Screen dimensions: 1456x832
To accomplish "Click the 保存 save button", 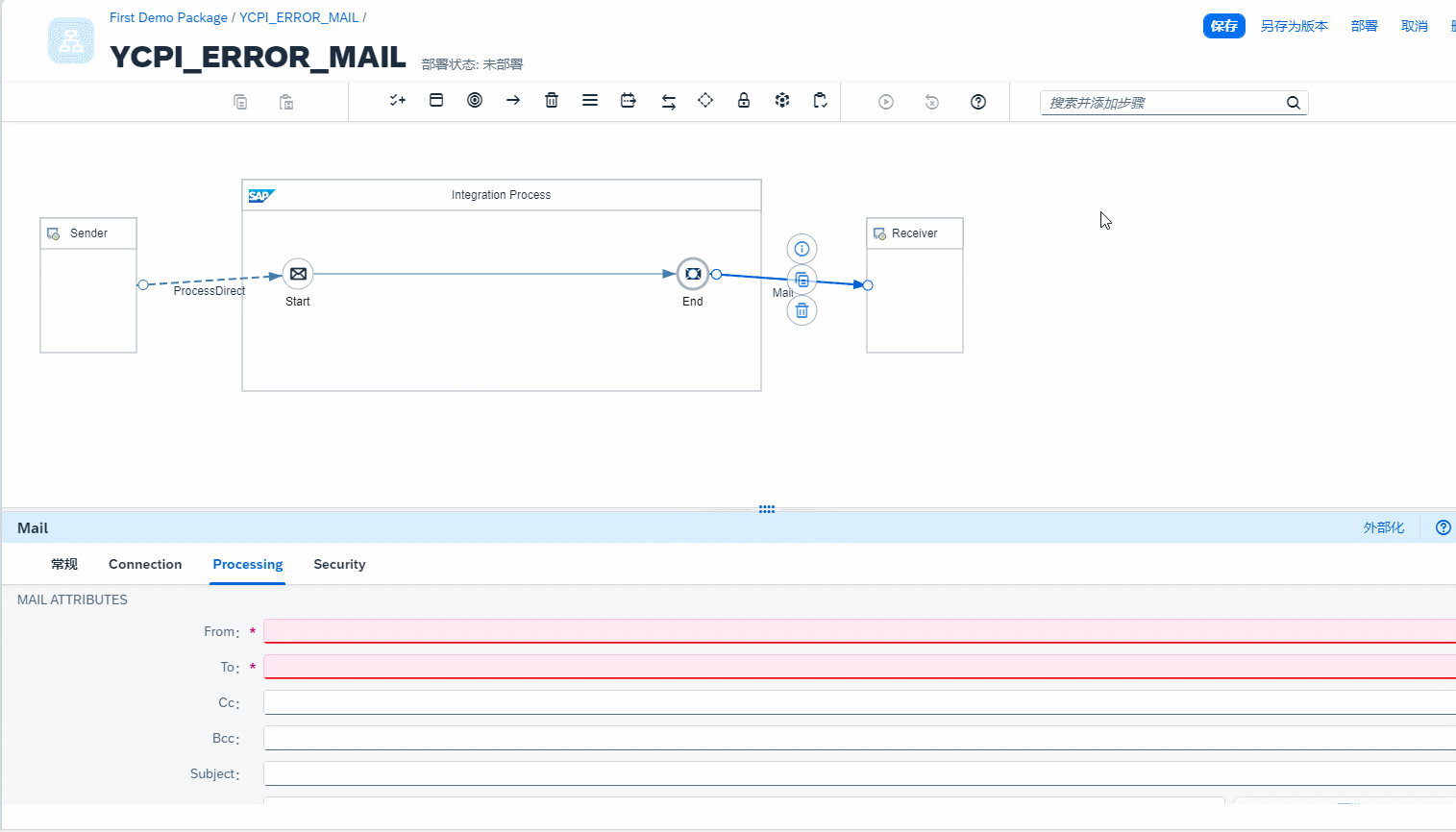I will point(1223,26).
